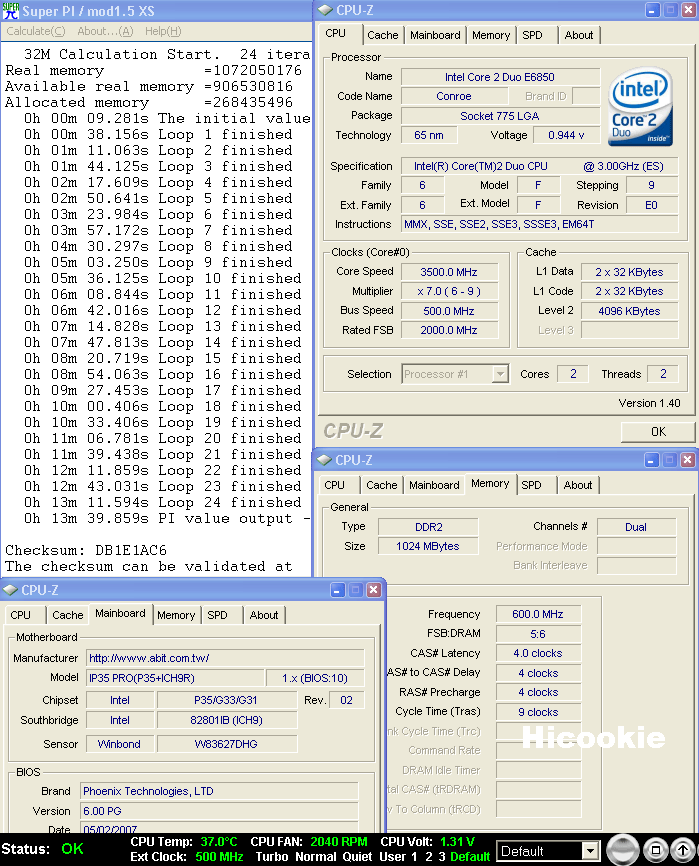Click the Checksum DB1E1AC6 line in Super PI
Screen dimensions: 699x866
pos(86,550)
